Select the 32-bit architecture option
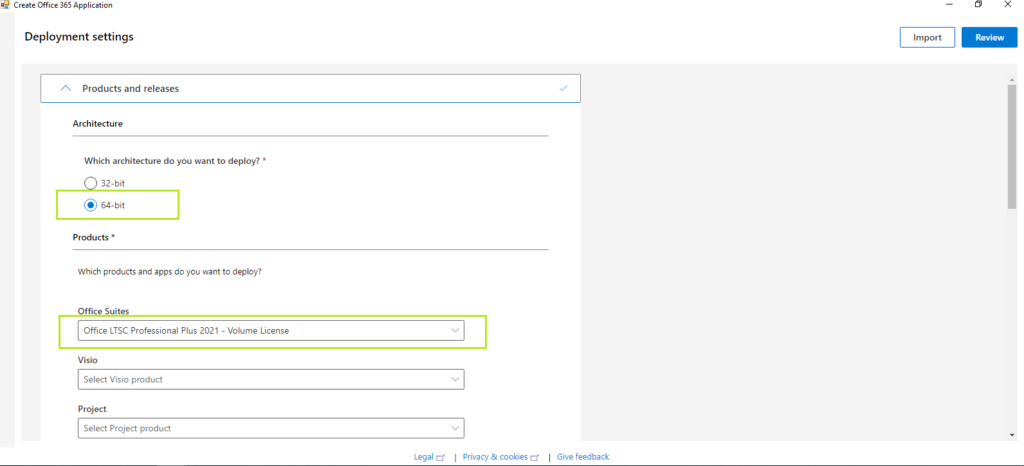Image resolution: width=1024 pixels, height=466 pixels. (91, 183)
